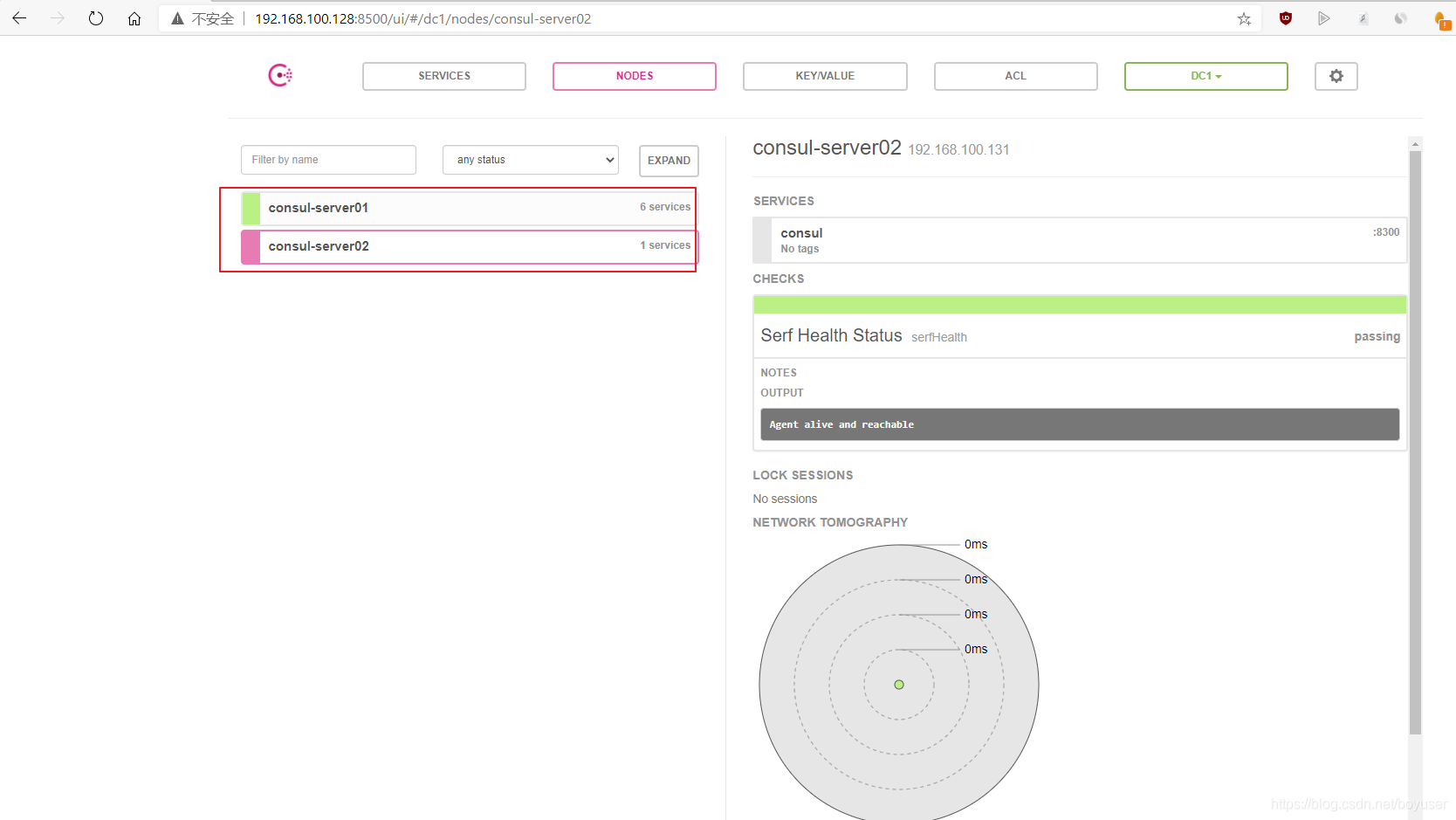The height and width of the screenshot is (820, 1456).
Task: Select the consul-server01 node row
Action: coord(470,208)
